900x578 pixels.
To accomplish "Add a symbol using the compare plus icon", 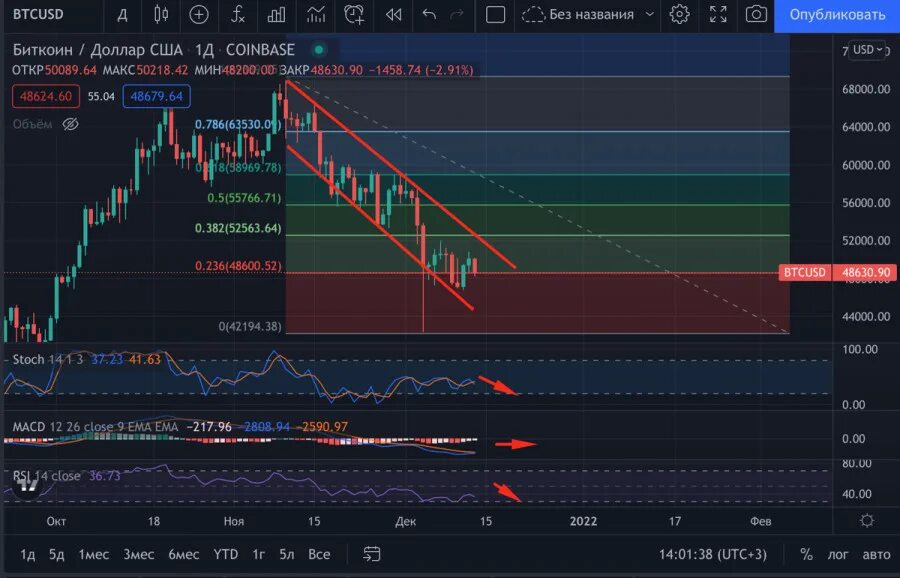I will (x=198, y=15).
